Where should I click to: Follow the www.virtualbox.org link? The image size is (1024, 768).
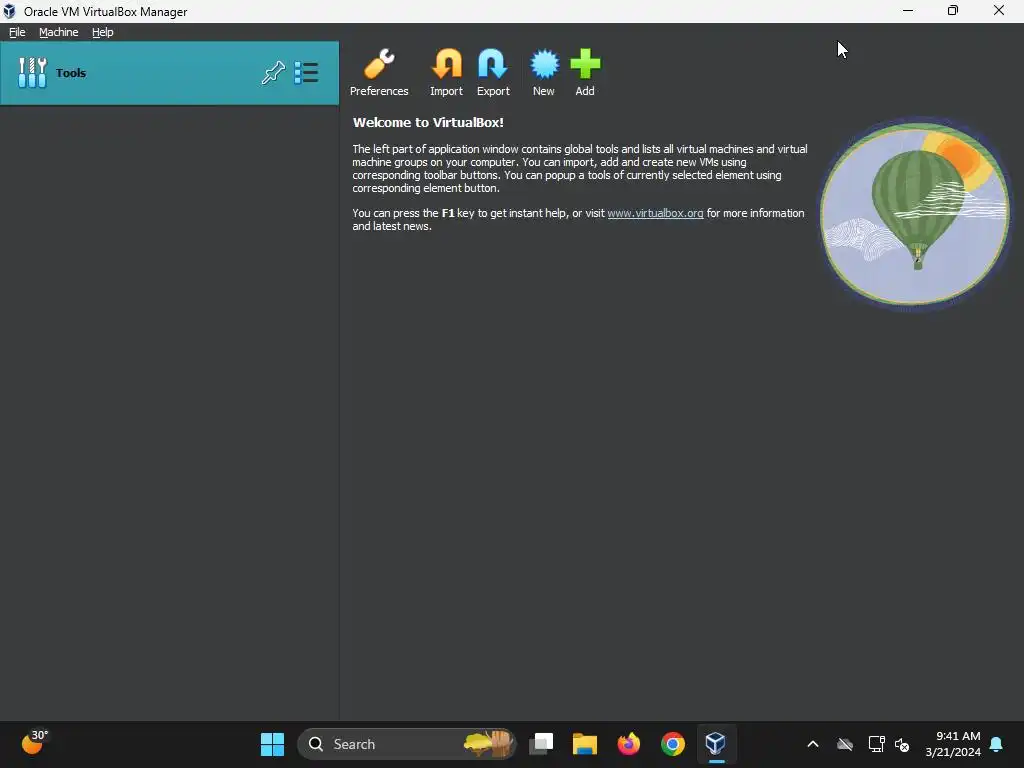pyautogui.click(x=655, y=213)
